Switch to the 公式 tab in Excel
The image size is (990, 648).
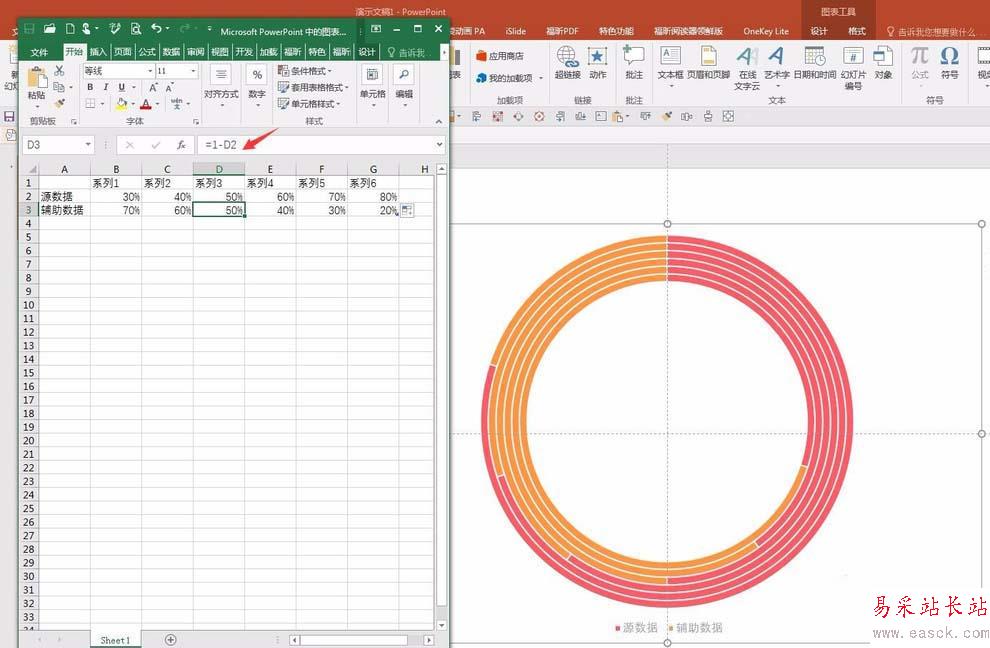click(147, 52)
